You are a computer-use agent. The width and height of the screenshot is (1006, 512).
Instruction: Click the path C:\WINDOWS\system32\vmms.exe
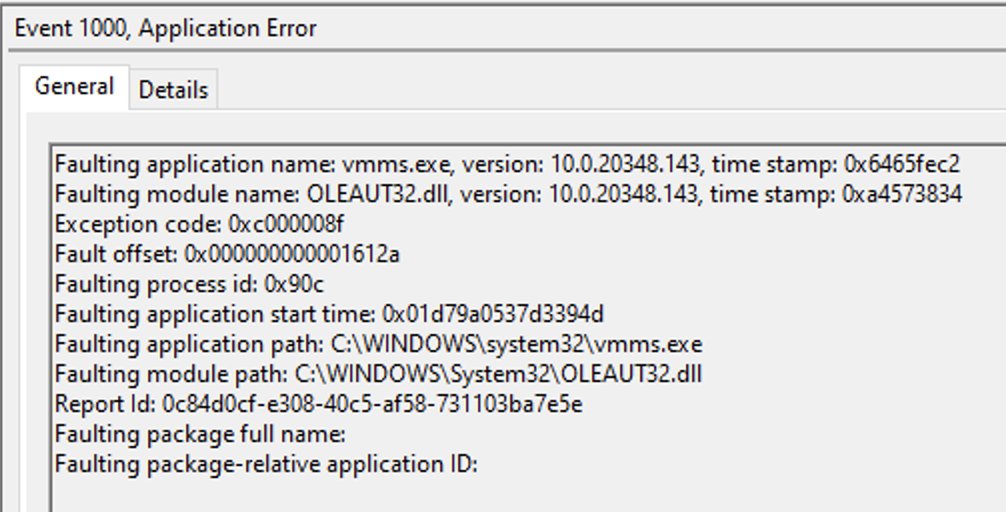(x=517, y=344)
